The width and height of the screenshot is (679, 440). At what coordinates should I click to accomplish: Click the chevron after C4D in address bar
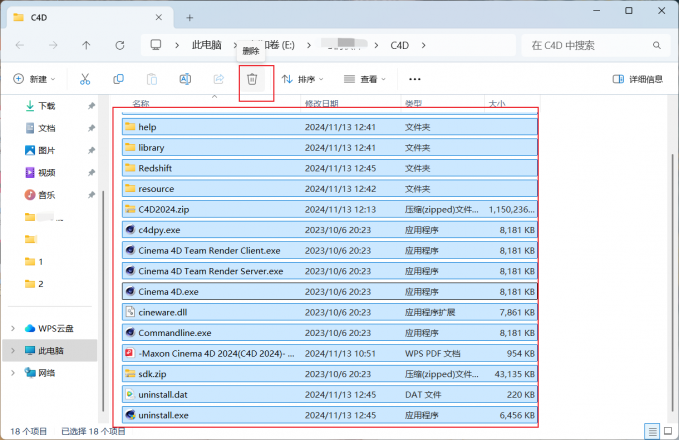(423, 45)
